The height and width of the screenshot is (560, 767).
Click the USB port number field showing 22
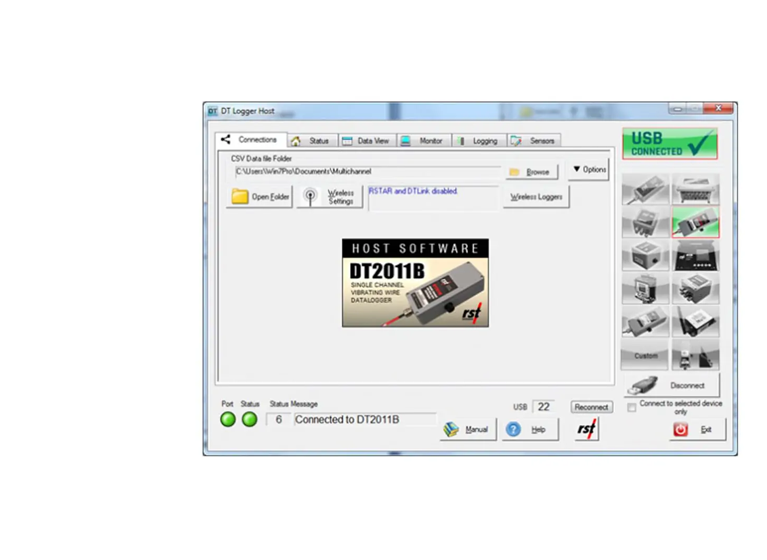(x=543, y=407)
